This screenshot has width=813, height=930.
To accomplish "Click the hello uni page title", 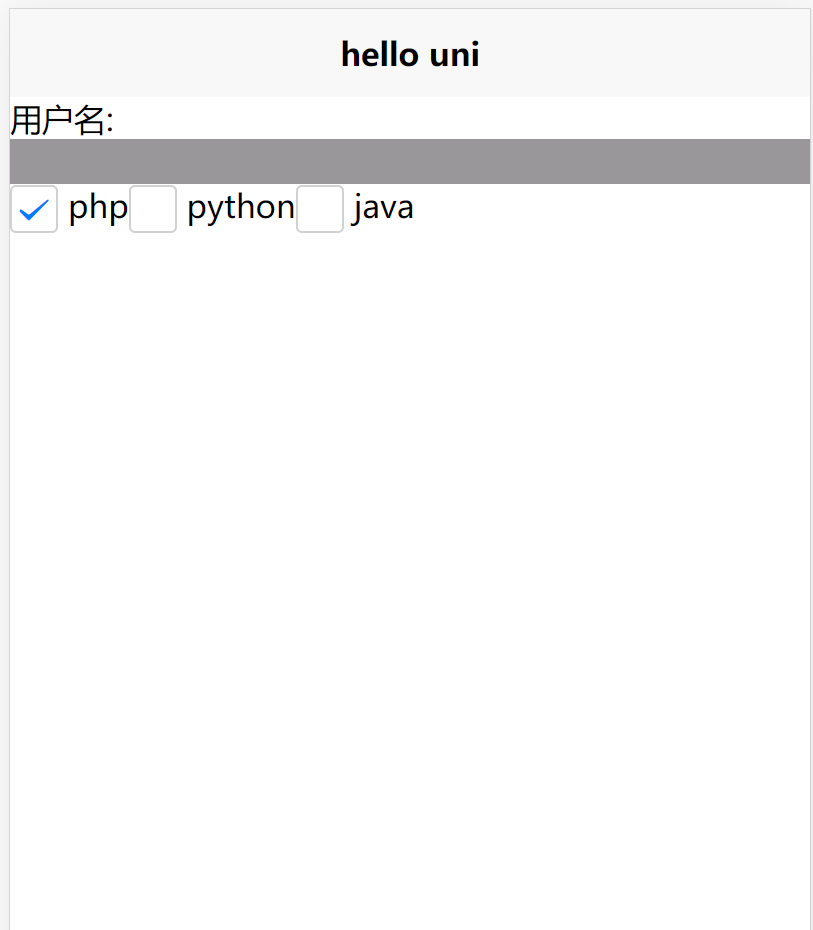I will pos(410,55).
